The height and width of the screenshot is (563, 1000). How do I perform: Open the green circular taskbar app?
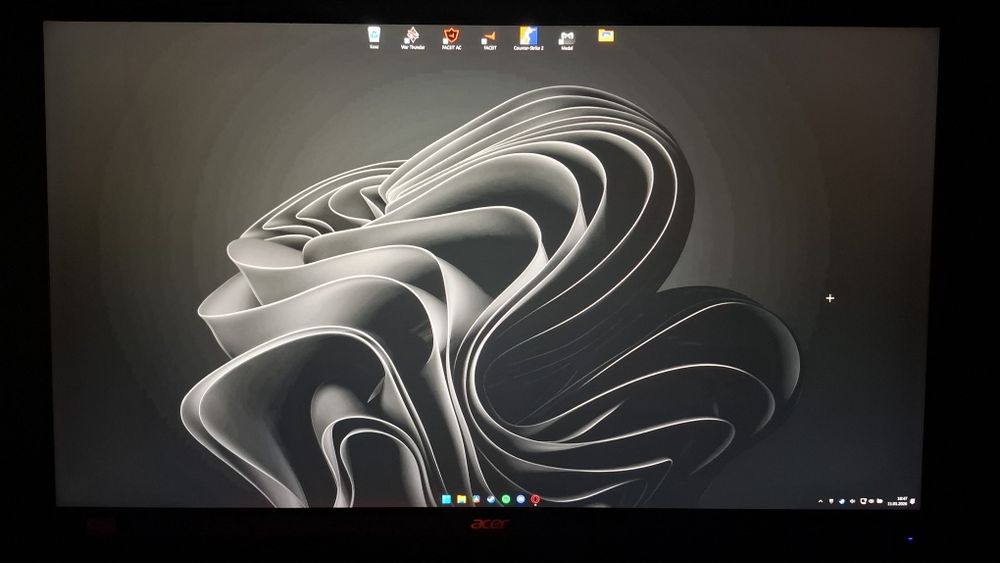pos(506,499)
